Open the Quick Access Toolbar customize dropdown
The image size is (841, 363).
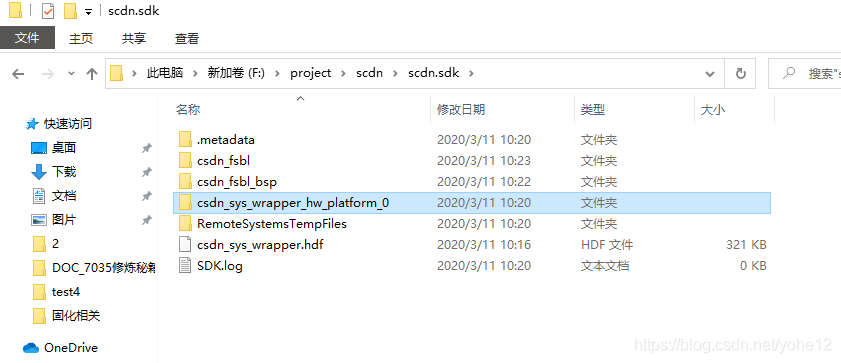click(x=88, y=11)
